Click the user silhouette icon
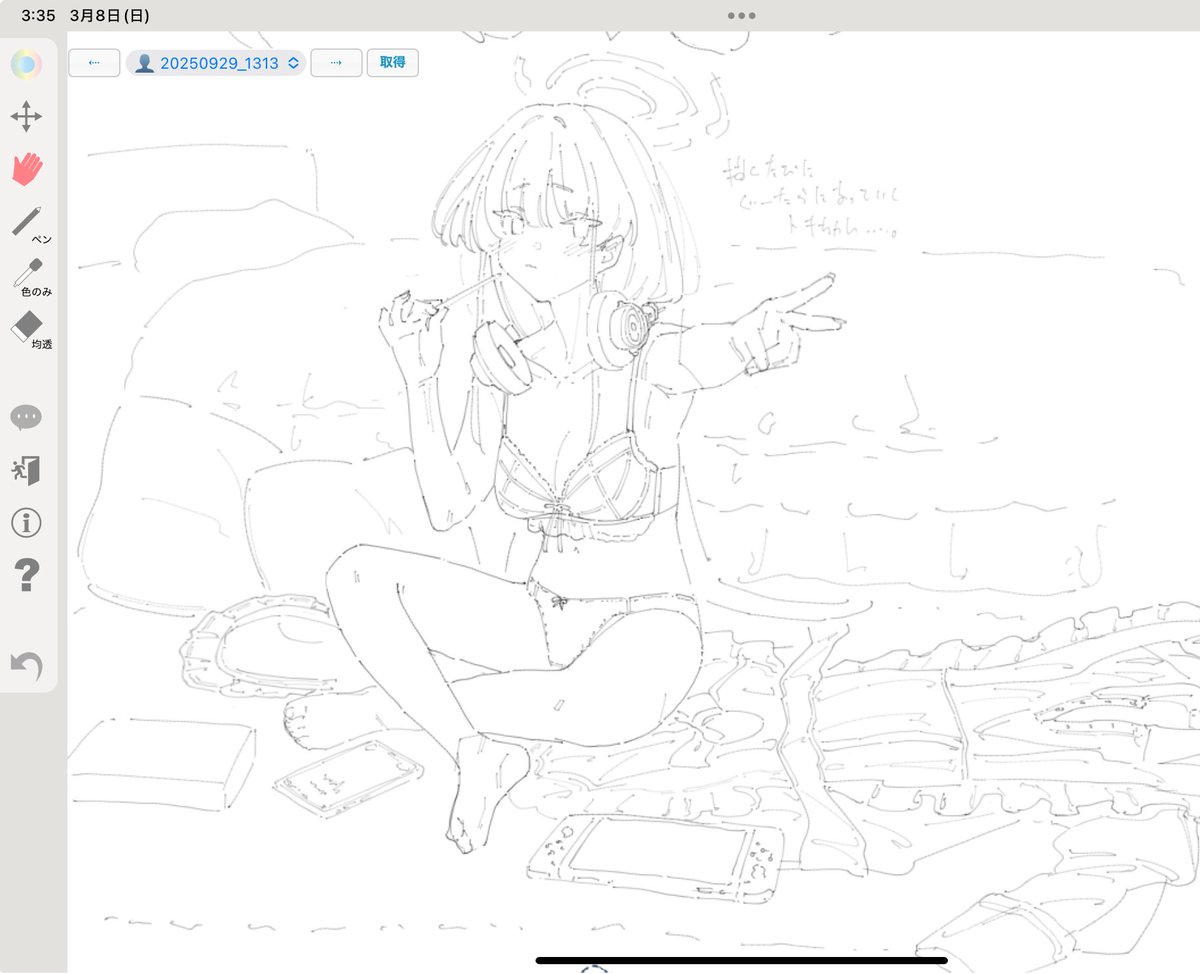 (x=146, y=62)
